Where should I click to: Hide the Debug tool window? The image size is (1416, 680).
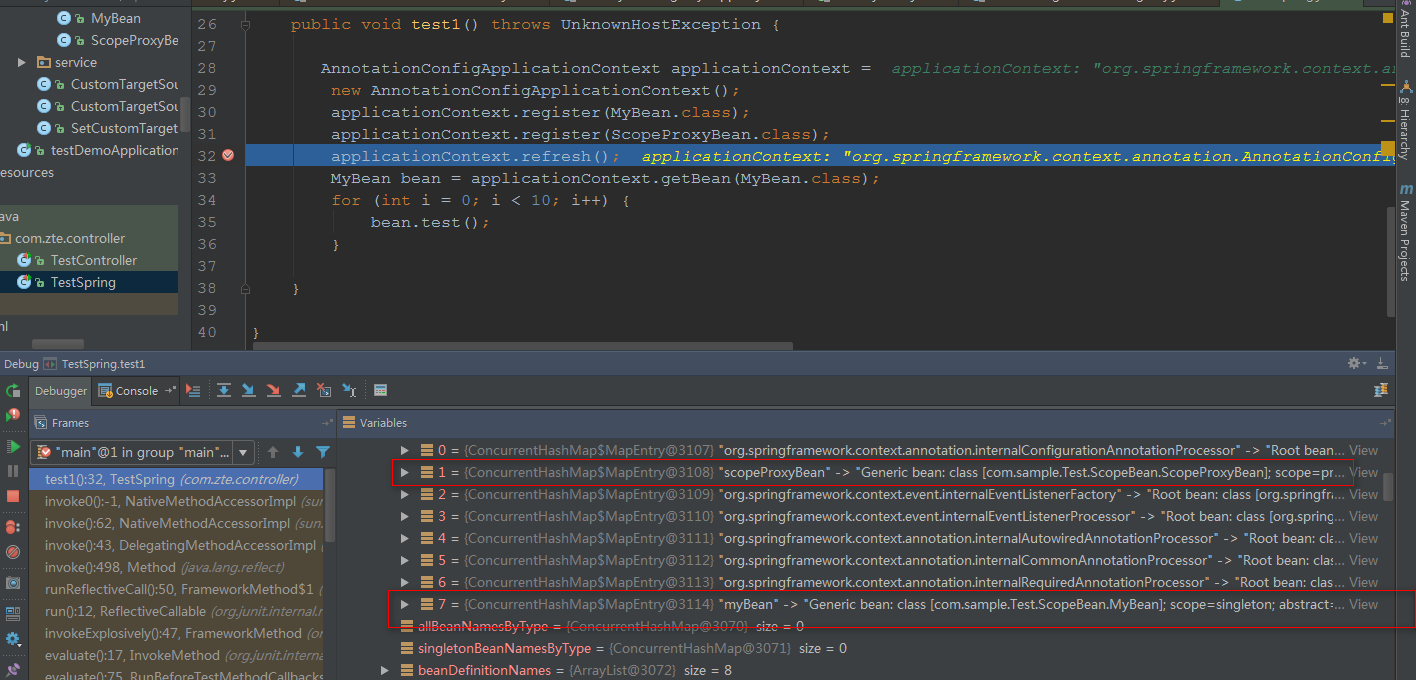[x=1383, y=363]
